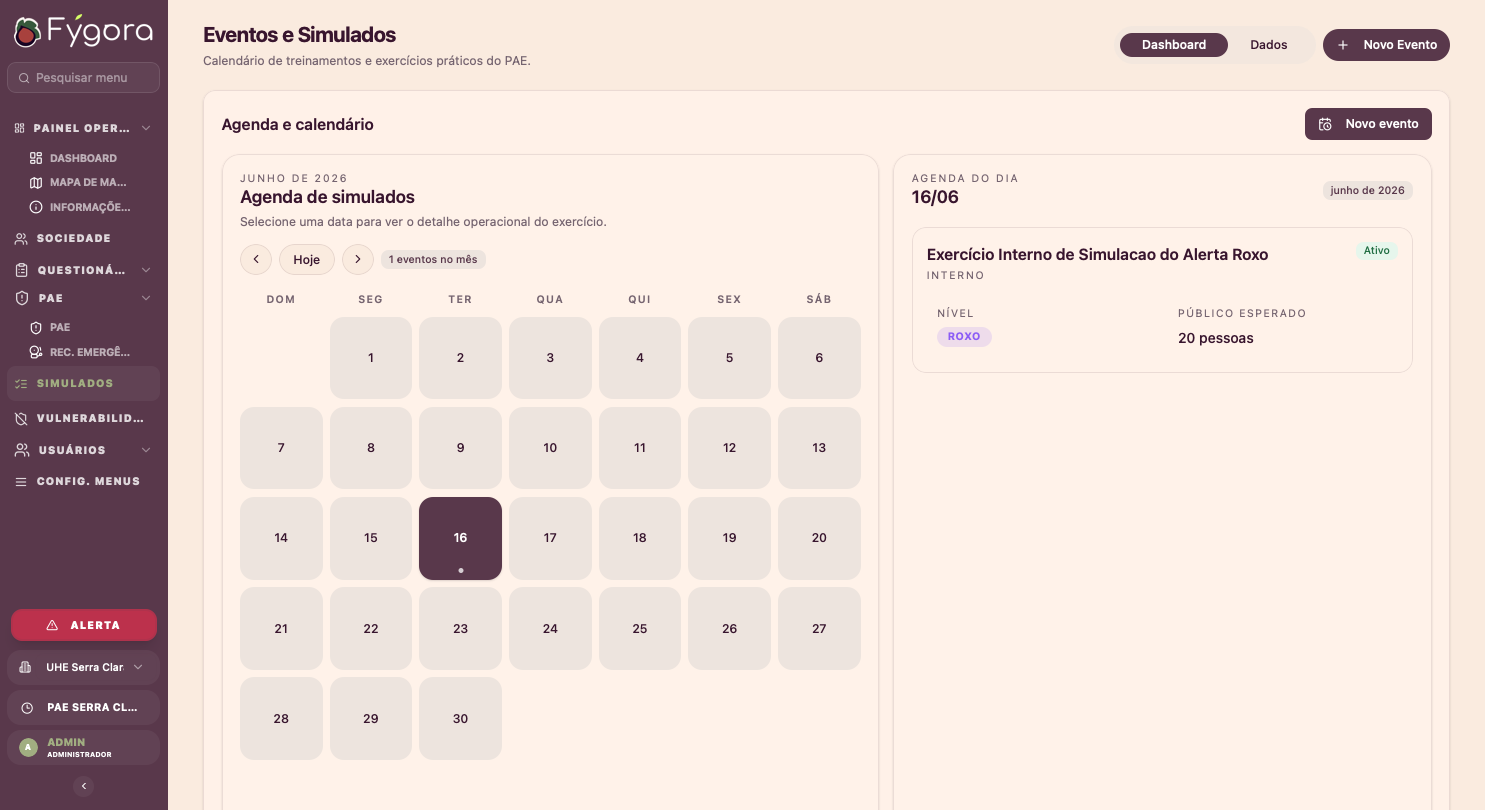Open Config. Menus sidebar entry
This screenshot has width=1485, height=810.
(x=83, y=482)
